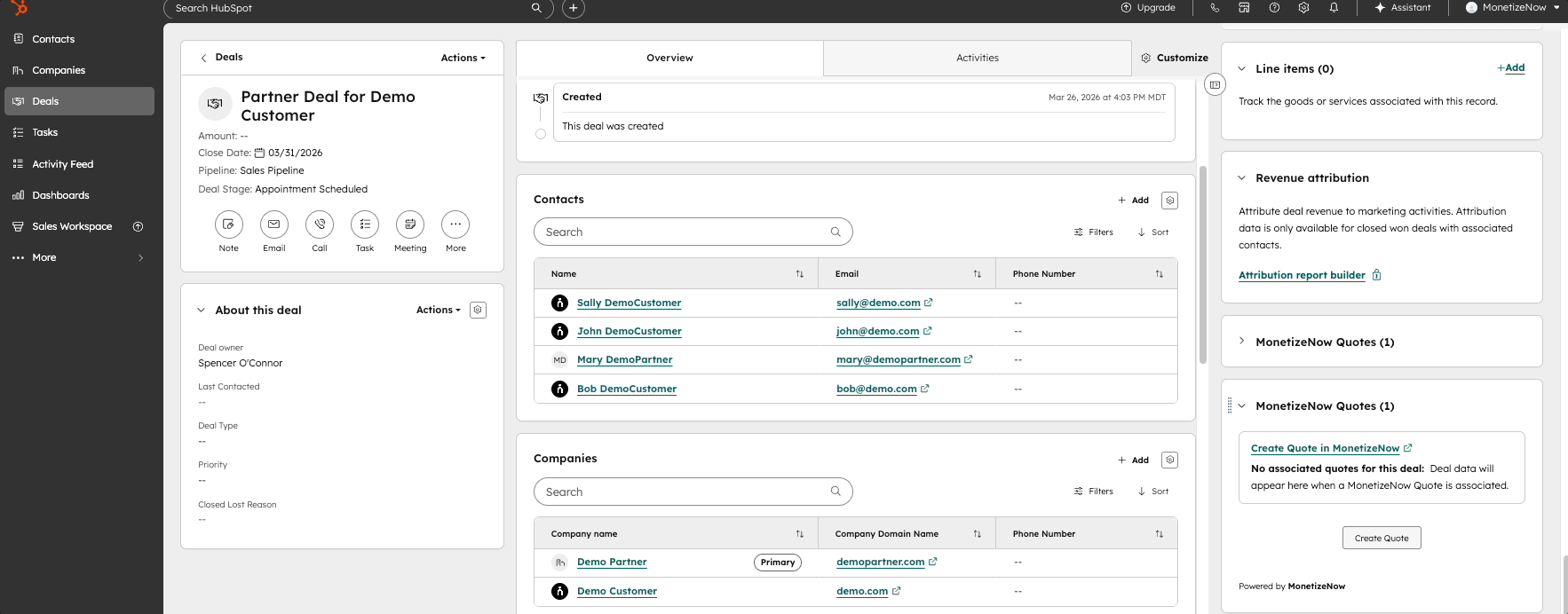This screenshot has height=614, width=1568.
Task: Open Sales Workspace in the left sidebar
Action: [79, 226]
